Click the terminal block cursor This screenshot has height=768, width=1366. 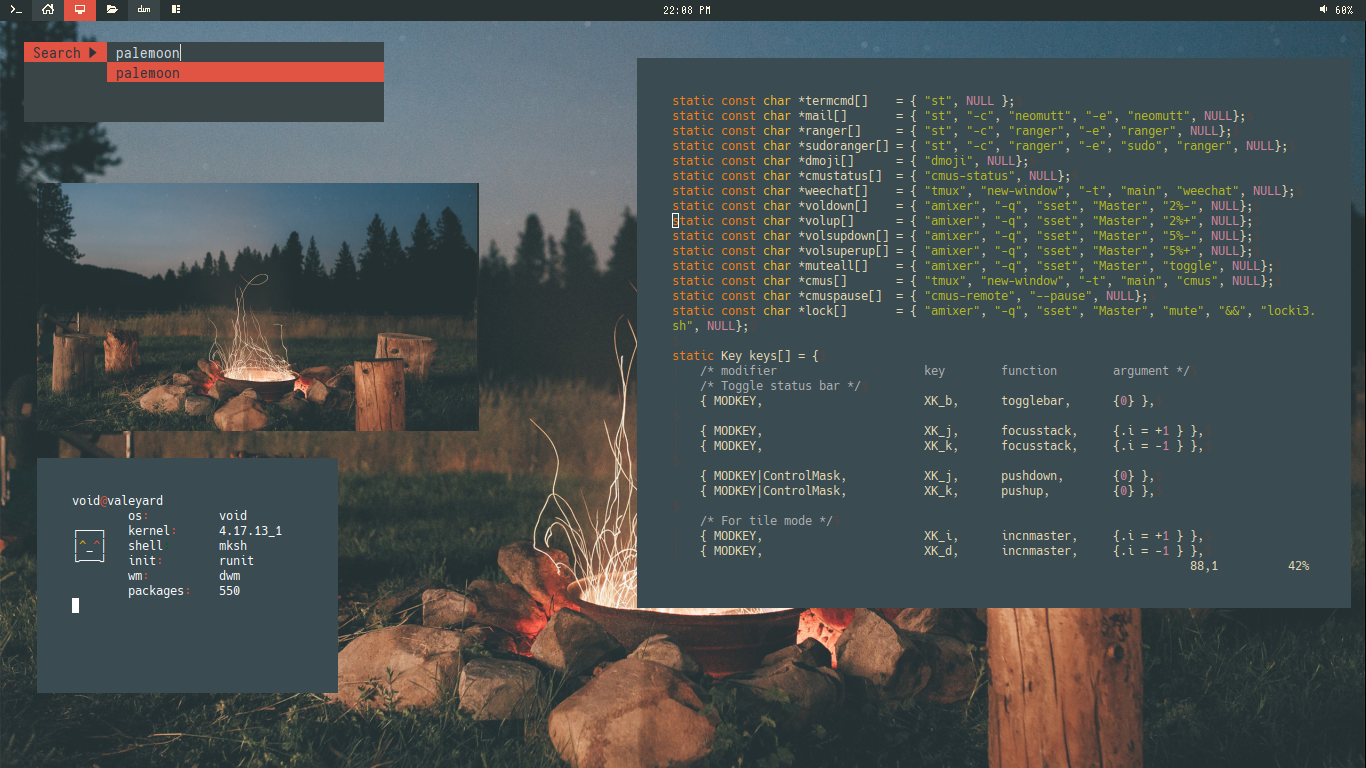75,605
